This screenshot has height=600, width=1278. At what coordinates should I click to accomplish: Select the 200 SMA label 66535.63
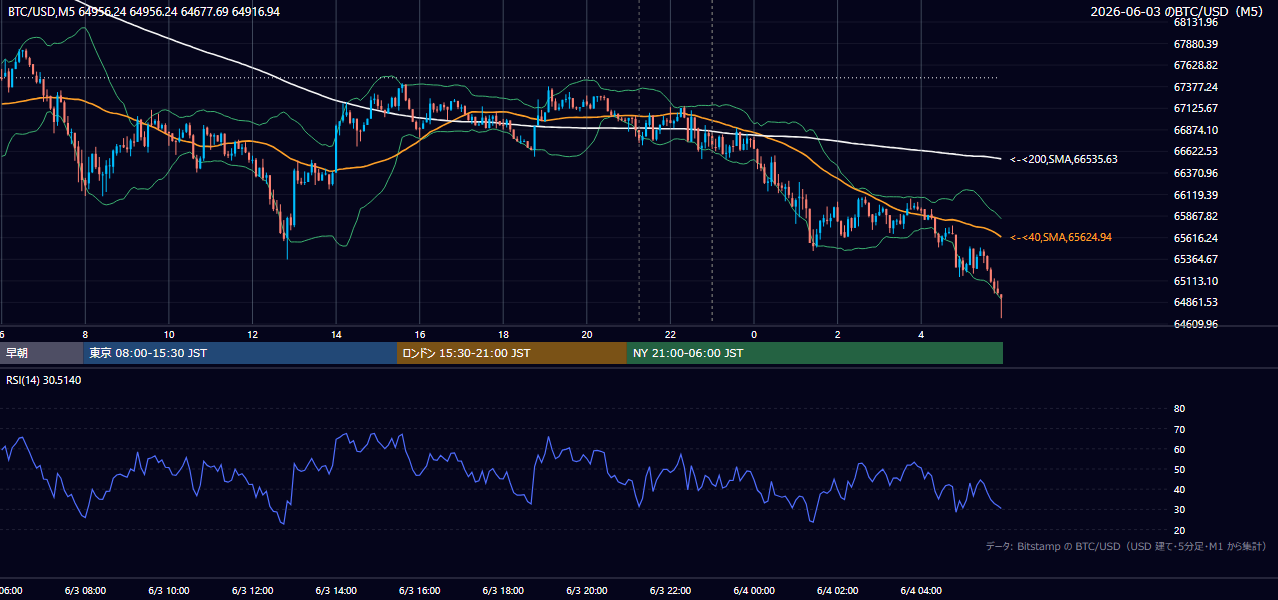point(1064,159)
